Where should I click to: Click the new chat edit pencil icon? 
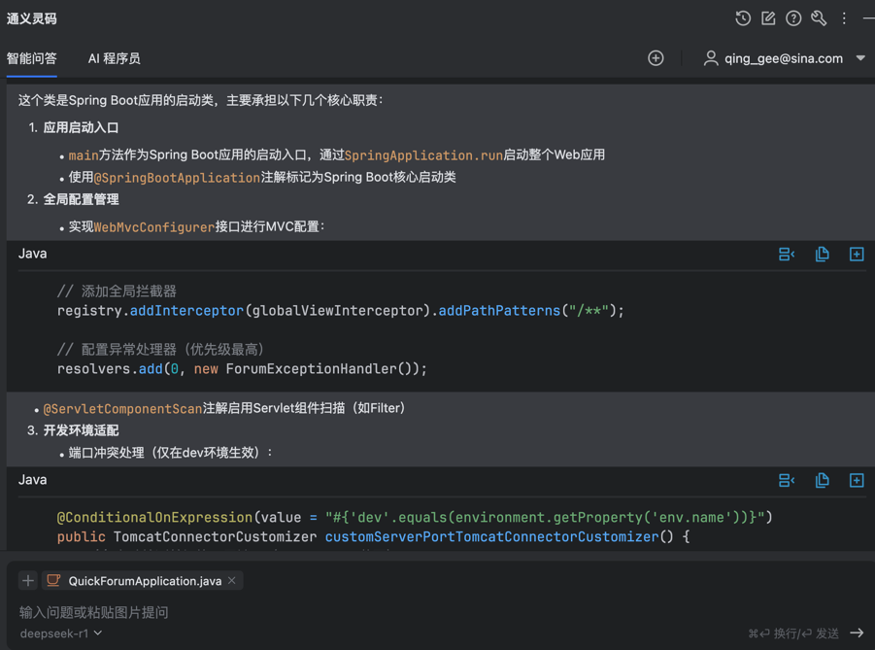(768, 18)
